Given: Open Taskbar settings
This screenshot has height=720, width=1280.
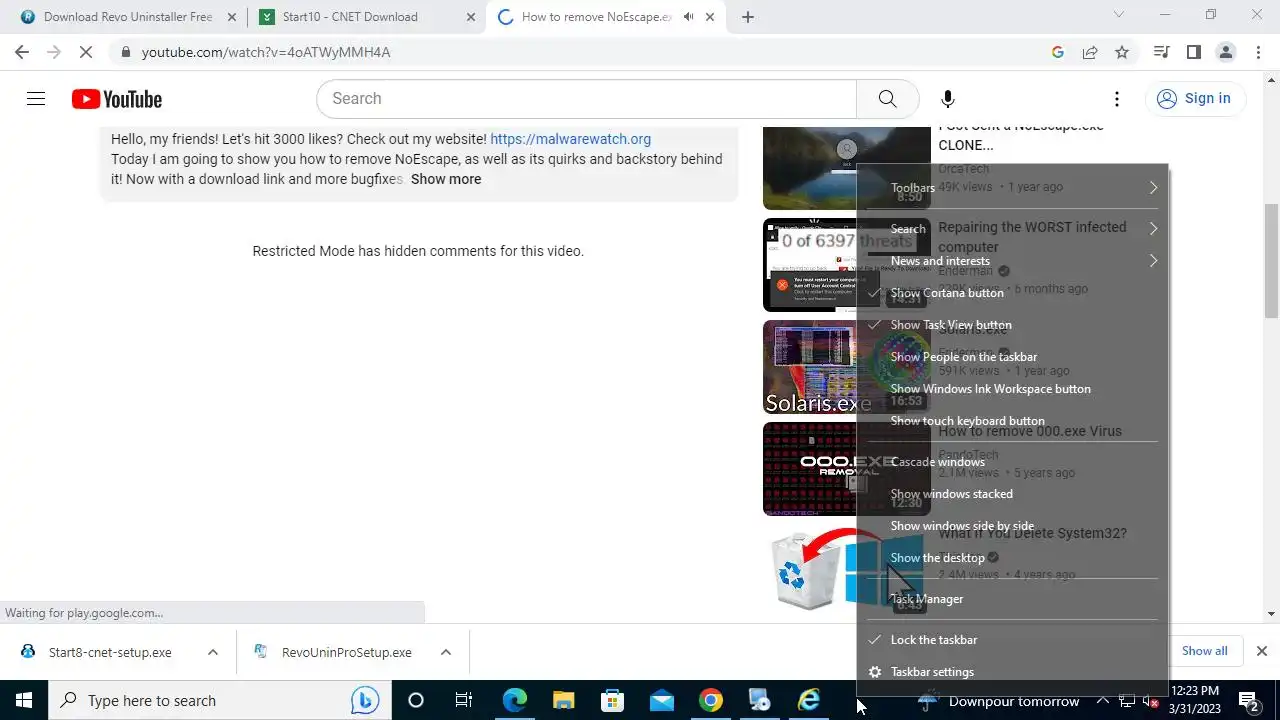Looking at the screenshot, I should [x=1013, y=672].
